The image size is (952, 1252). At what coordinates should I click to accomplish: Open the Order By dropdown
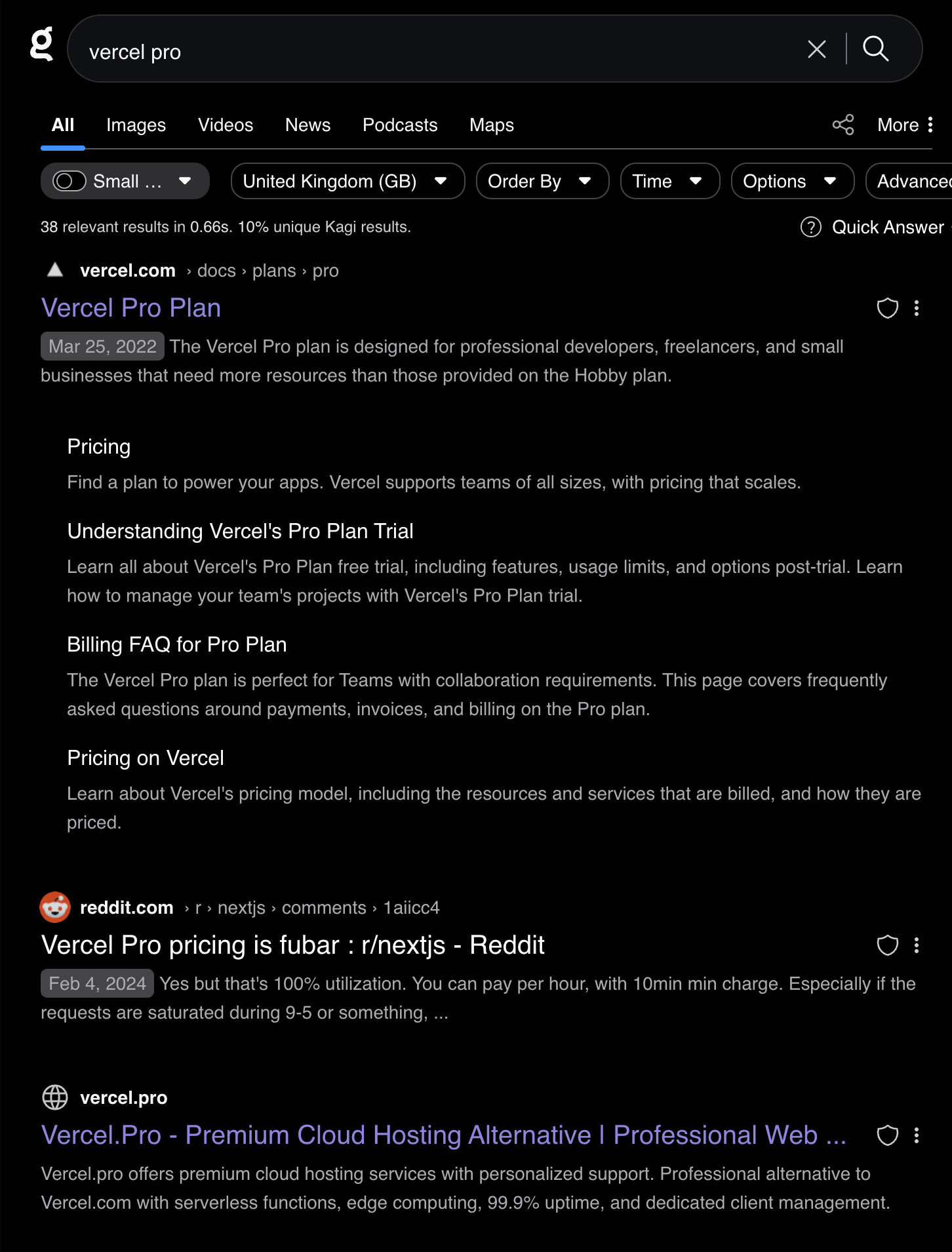pos(542,181)
